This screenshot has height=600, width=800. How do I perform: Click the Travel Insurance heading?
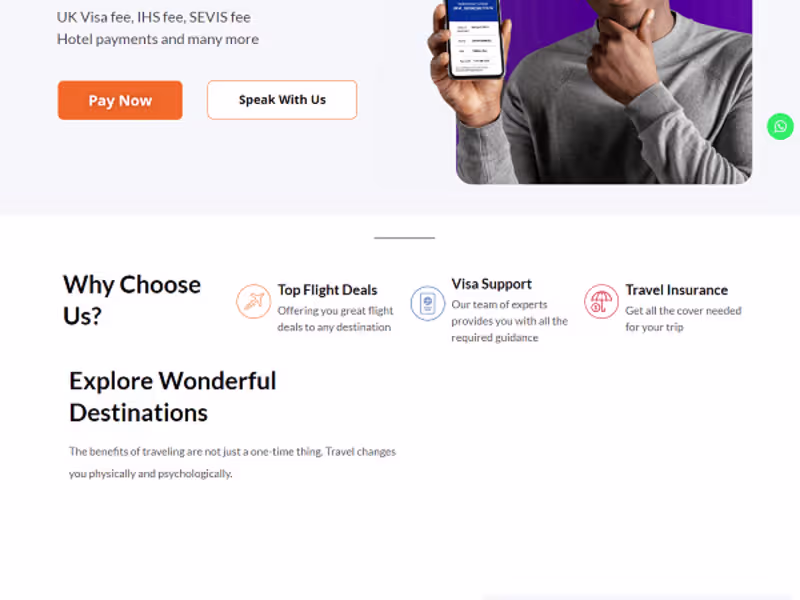coord(677,290)
